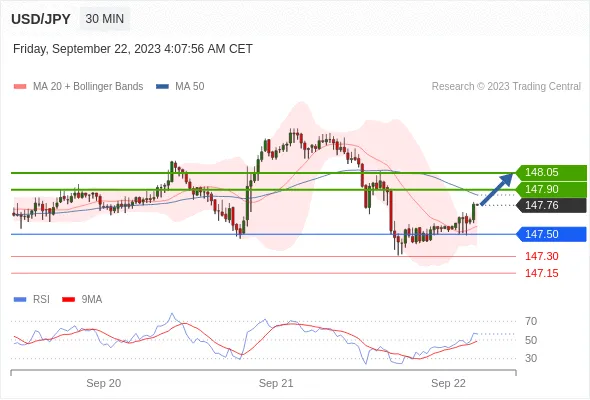
Task: Click the 148.05 resistance price tag
Action: click(551, 172)
